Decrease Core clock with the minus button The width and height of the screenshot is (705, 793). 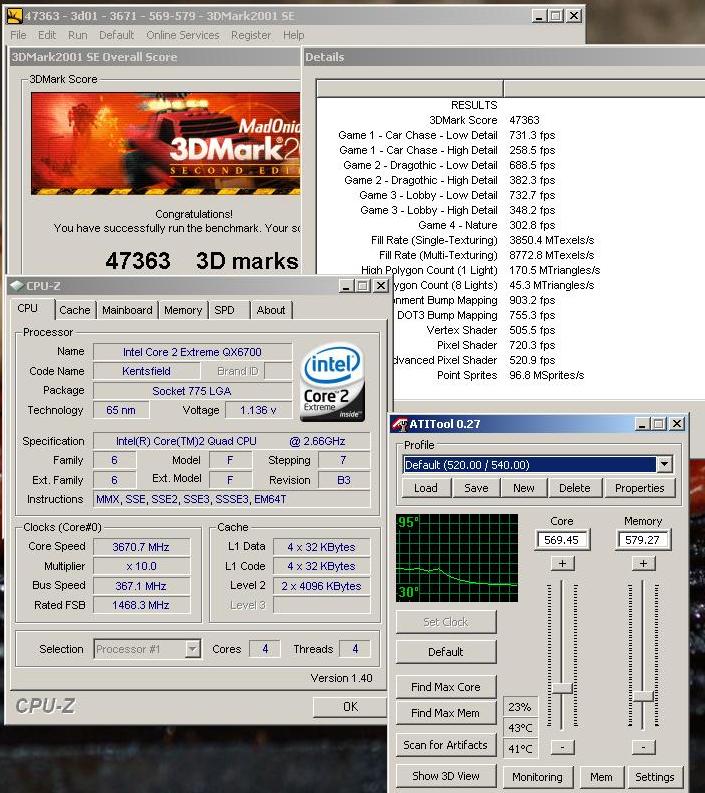[562, 747]
